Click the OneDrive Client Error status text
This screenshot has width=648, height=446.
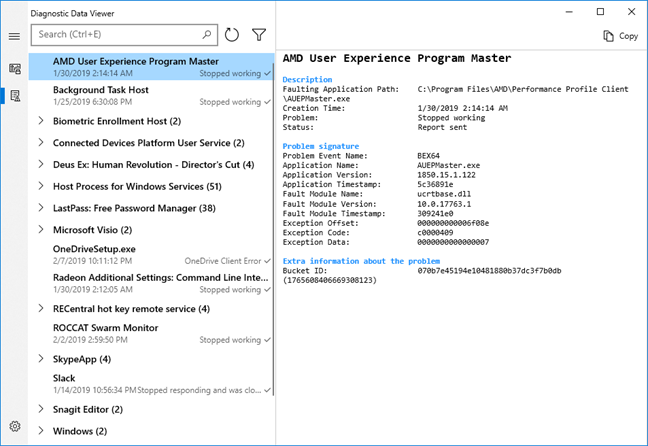click(223, 261)
